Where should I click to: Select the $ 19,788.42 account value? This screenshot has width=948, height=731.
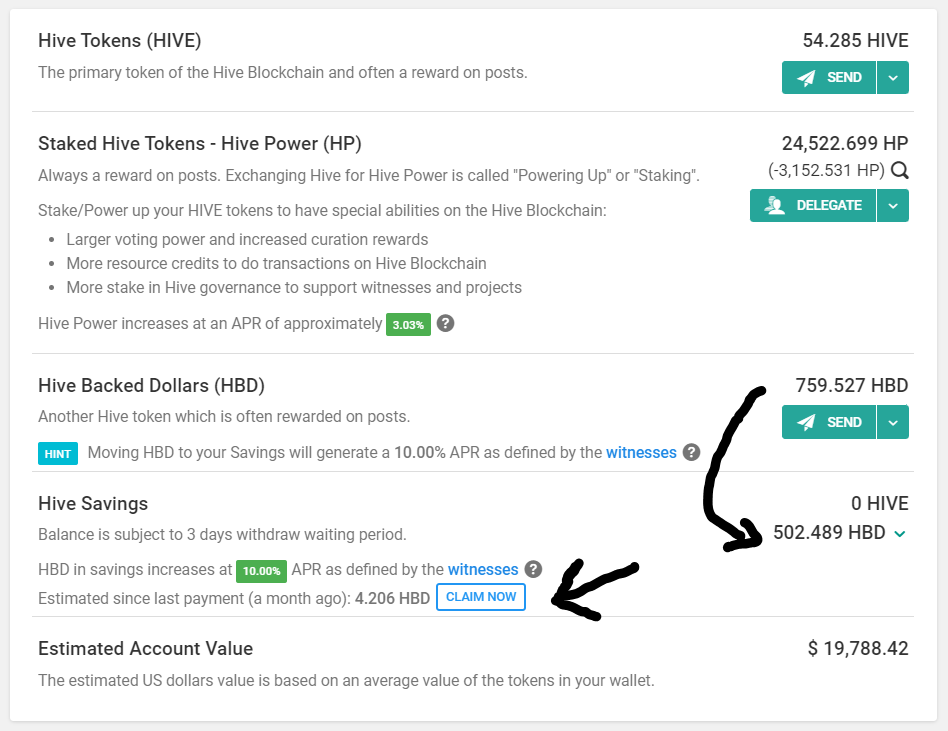pos(858,648)
